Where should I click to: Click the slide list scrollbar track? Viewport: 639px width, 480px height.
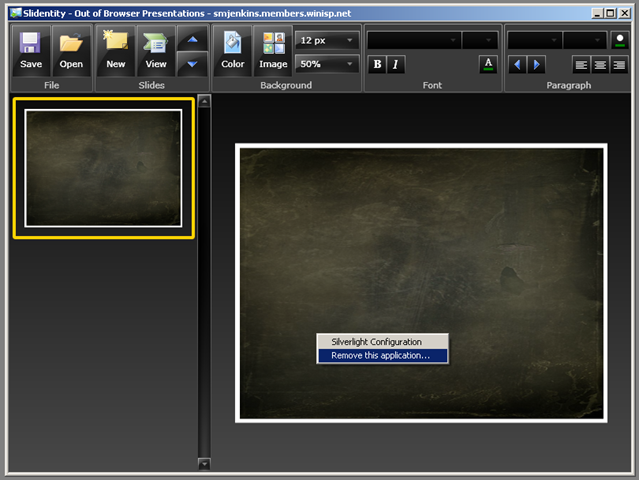[204, 282]
